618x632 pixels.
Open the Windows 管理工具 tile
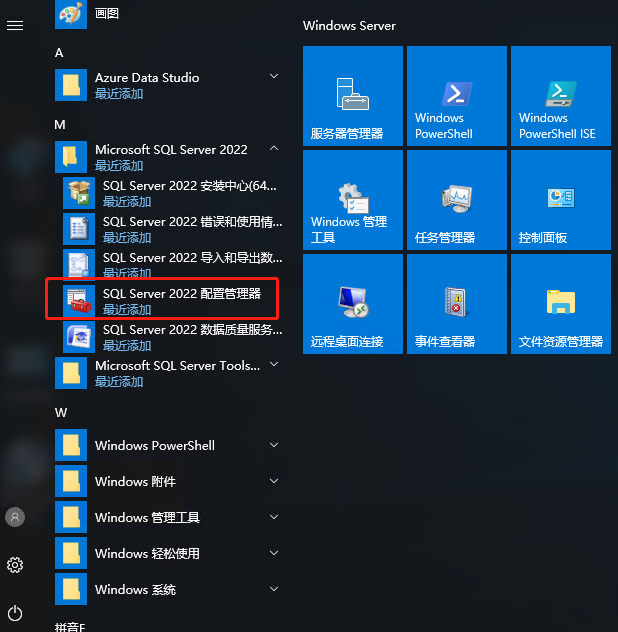pyautogui.click(x=353, y=200)
